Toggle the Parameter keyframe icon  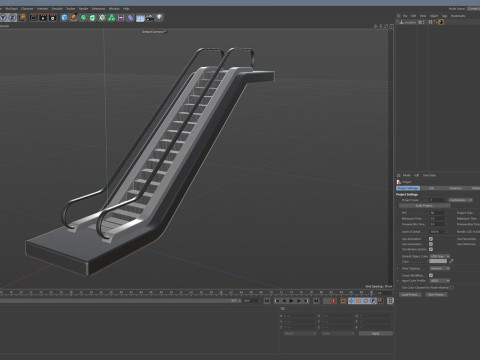click(373, 301)
